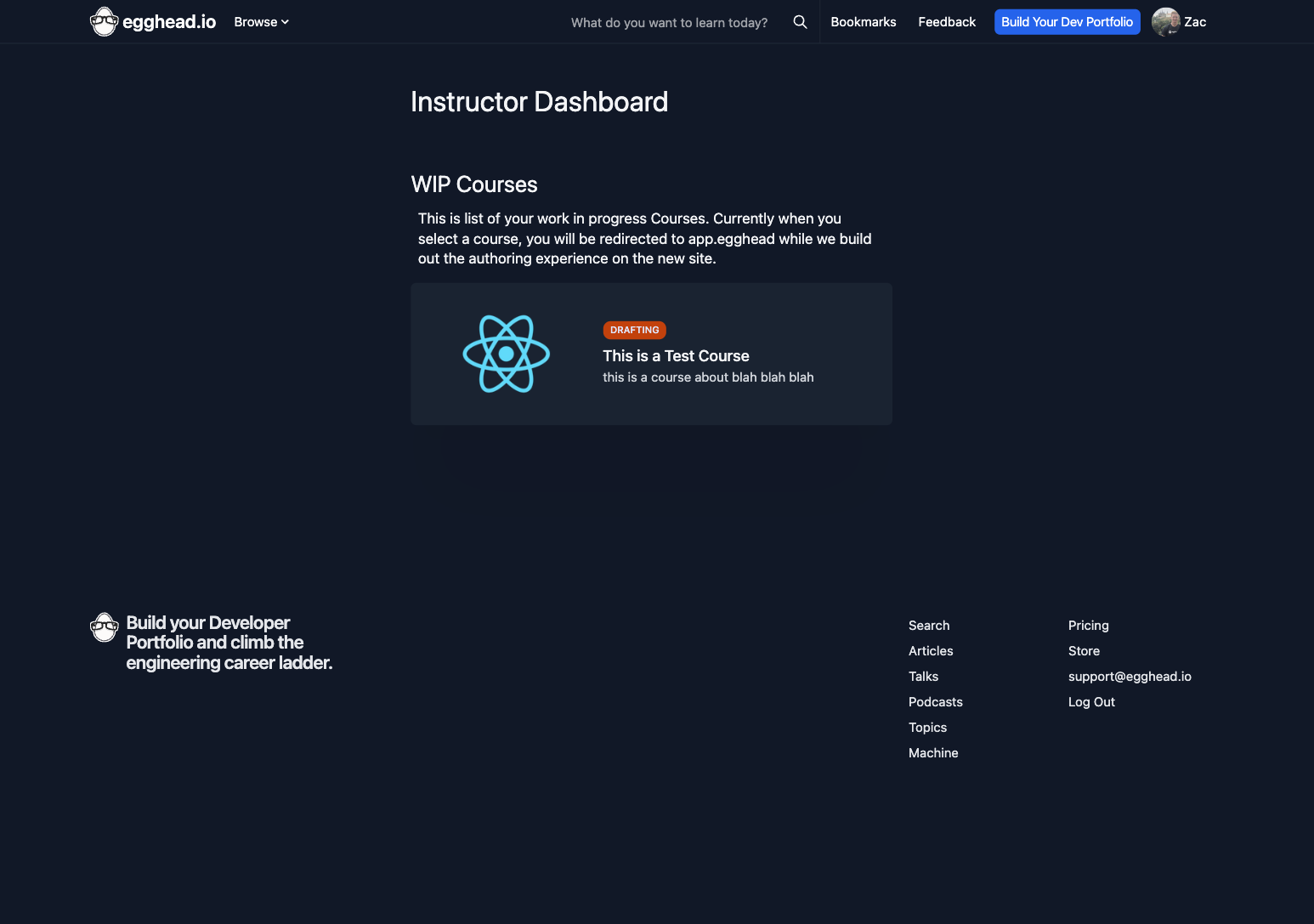Click the search input field
The image size is (1314, 924).
tap(669, 22)
